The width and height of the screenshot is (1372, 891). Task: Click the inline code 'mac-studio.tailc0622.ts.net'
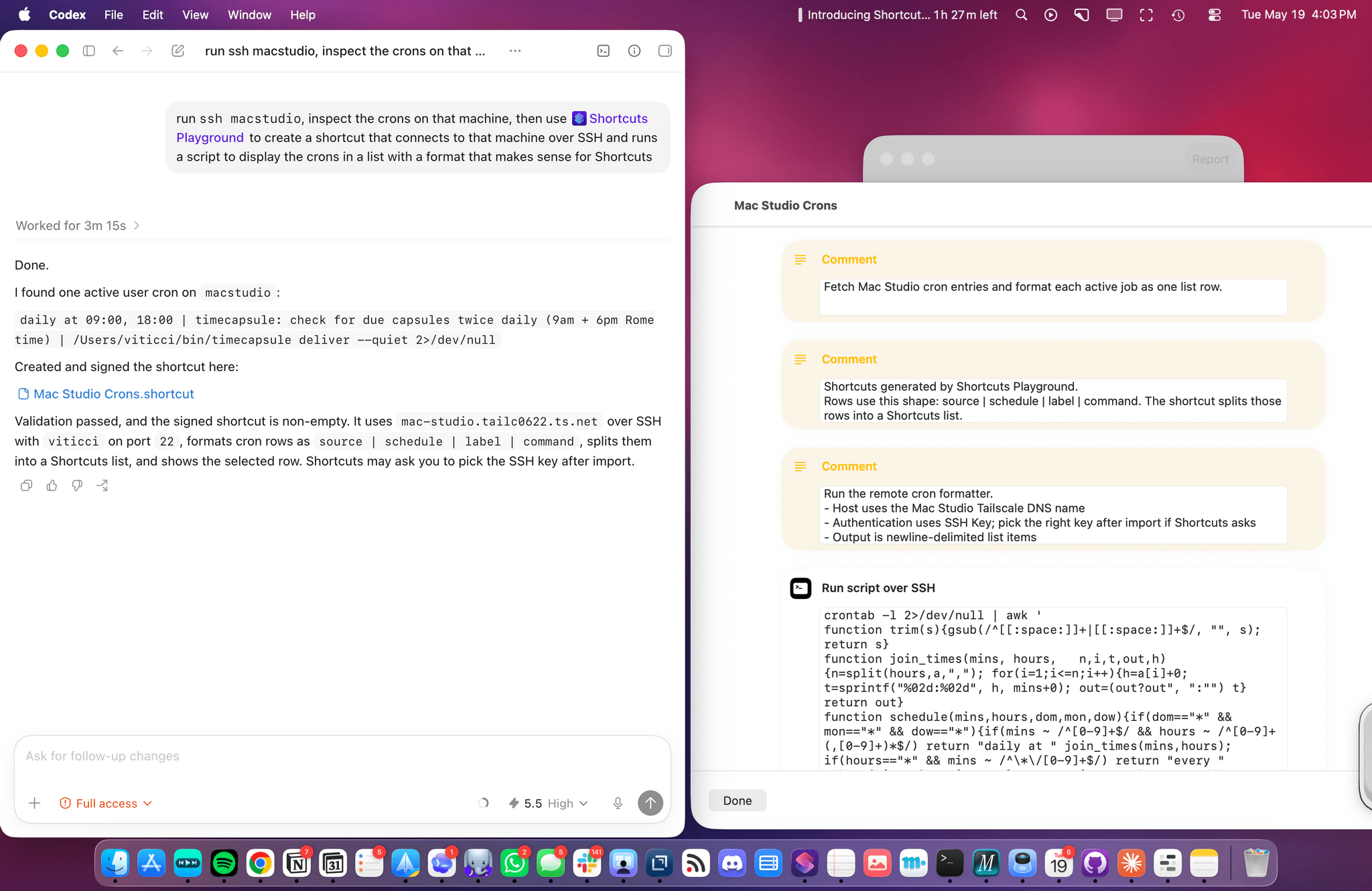click(x=499, y=421)
